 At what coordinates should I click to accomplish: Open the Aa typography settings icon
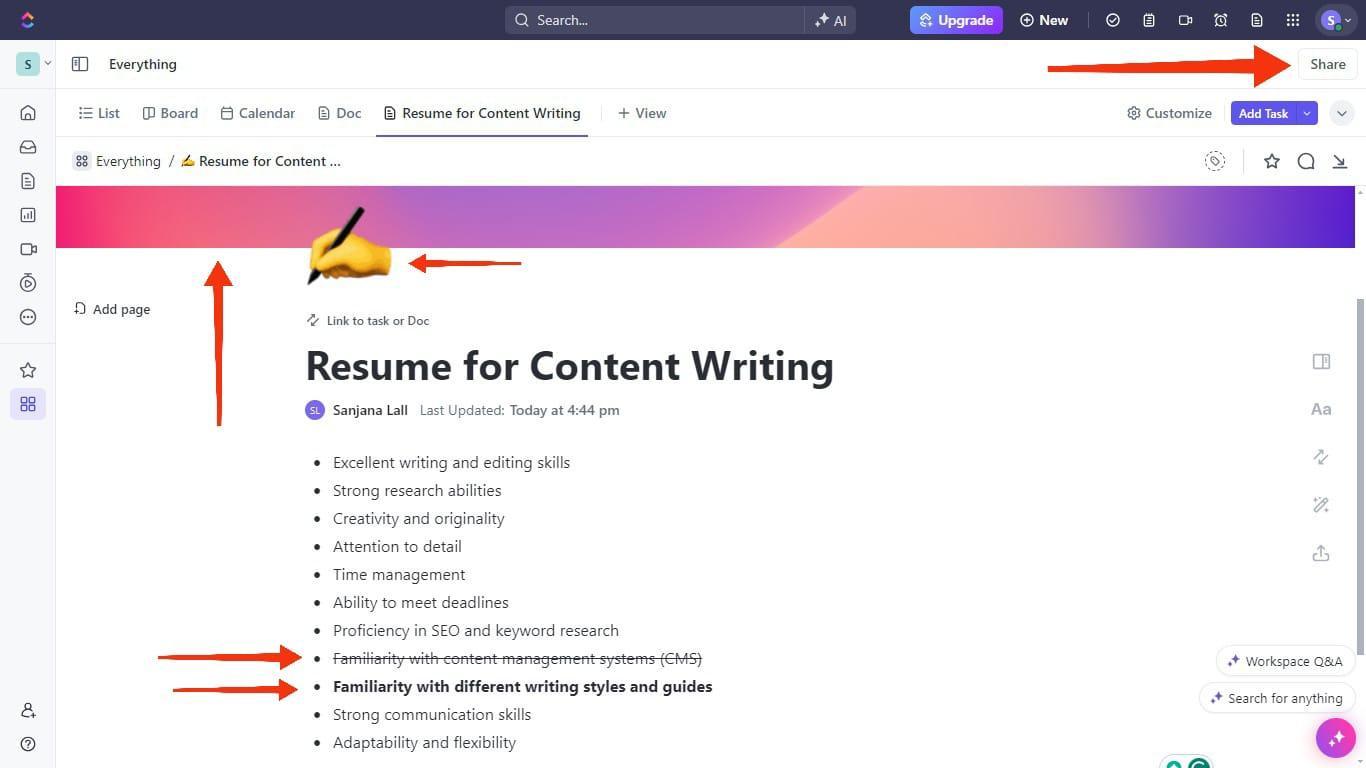point(1321,409)
